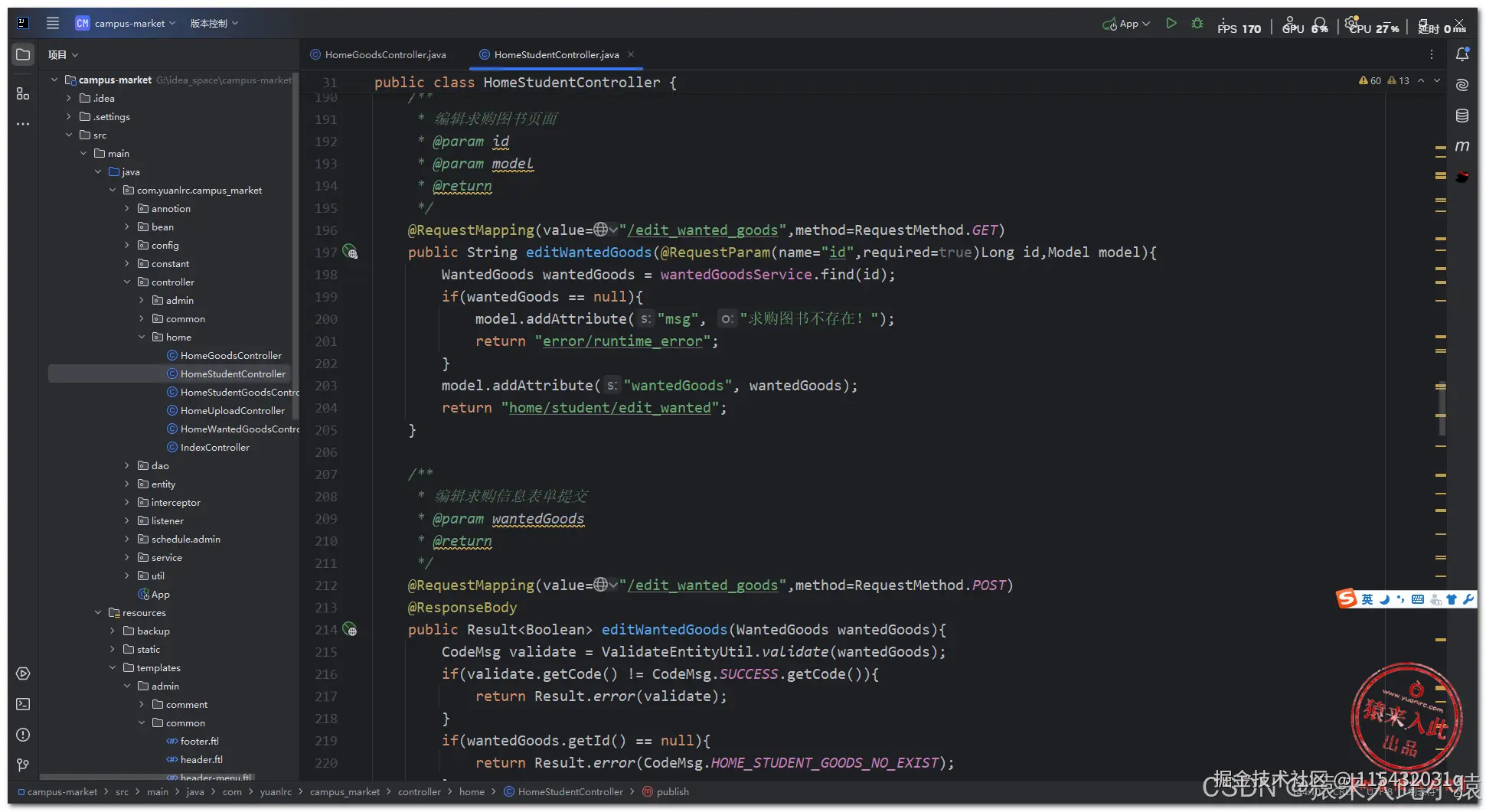Follow the "/edit_wanted_goods" link on line 212
This screenshot has width=1486, height=812.
click(x=703, y=585)
